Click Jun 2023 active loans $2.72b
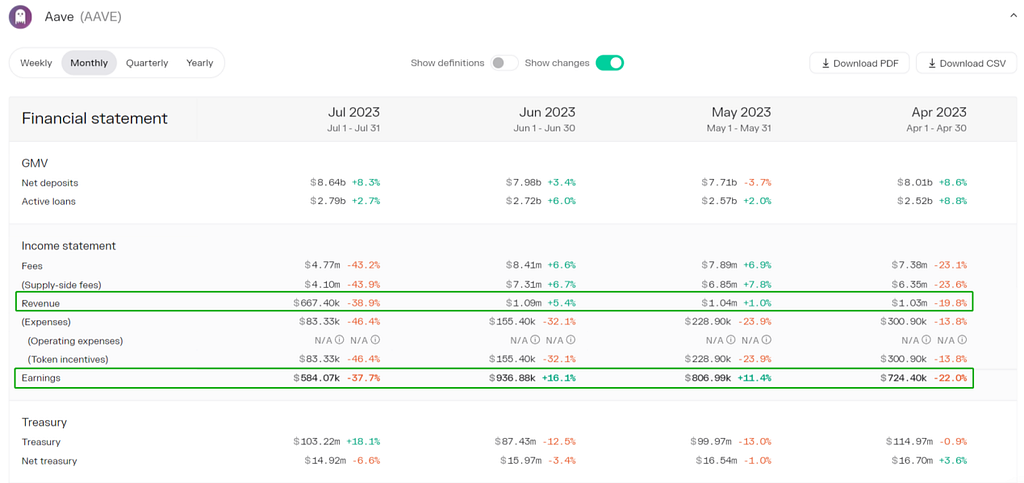 tap(524, 202)
